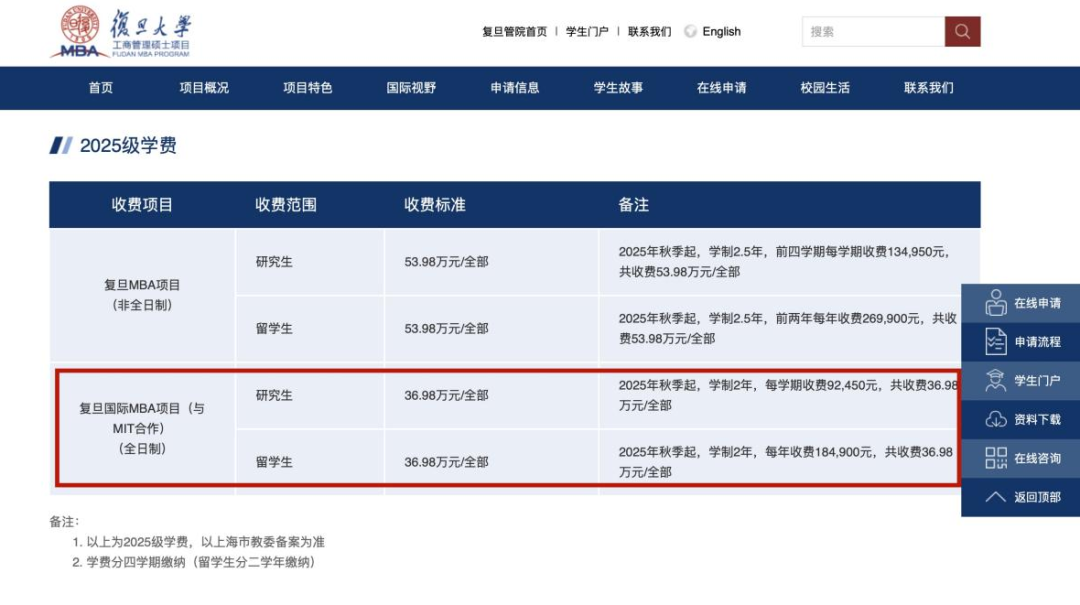The image size is (1080, 605).
Task: Click the 学生门户 graduate icon in sidebar
Action: click(995, 380)
